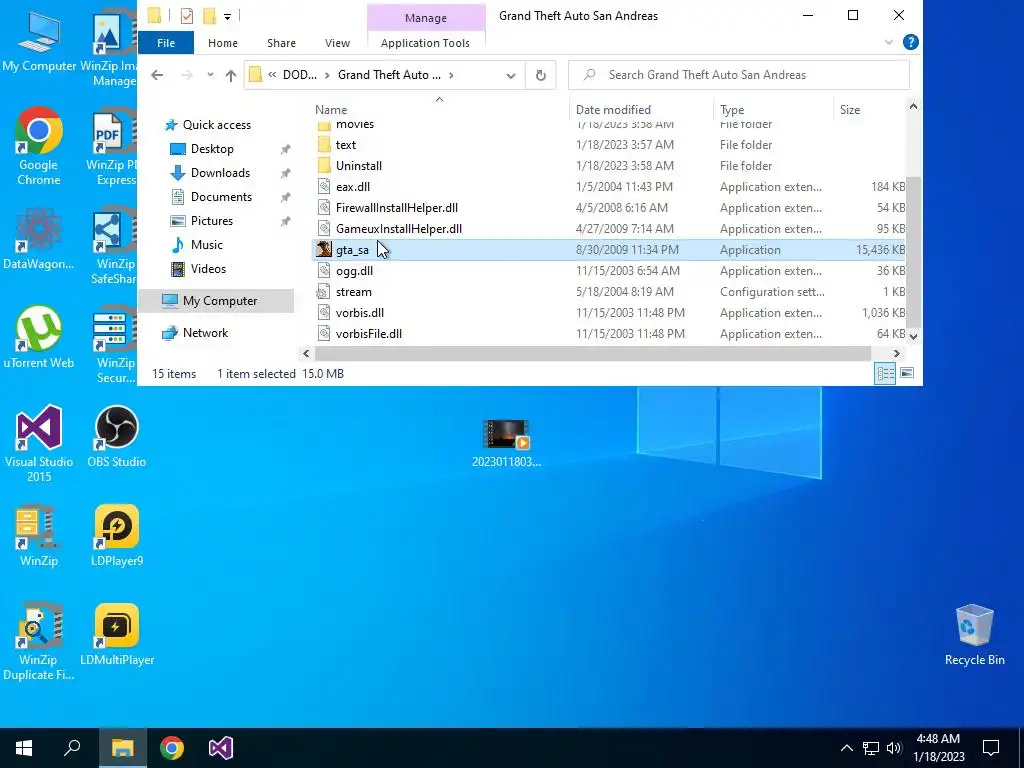Go back in Explorer navigation
This screenshot has width=1024, height=768.
(x=157, y=75)
